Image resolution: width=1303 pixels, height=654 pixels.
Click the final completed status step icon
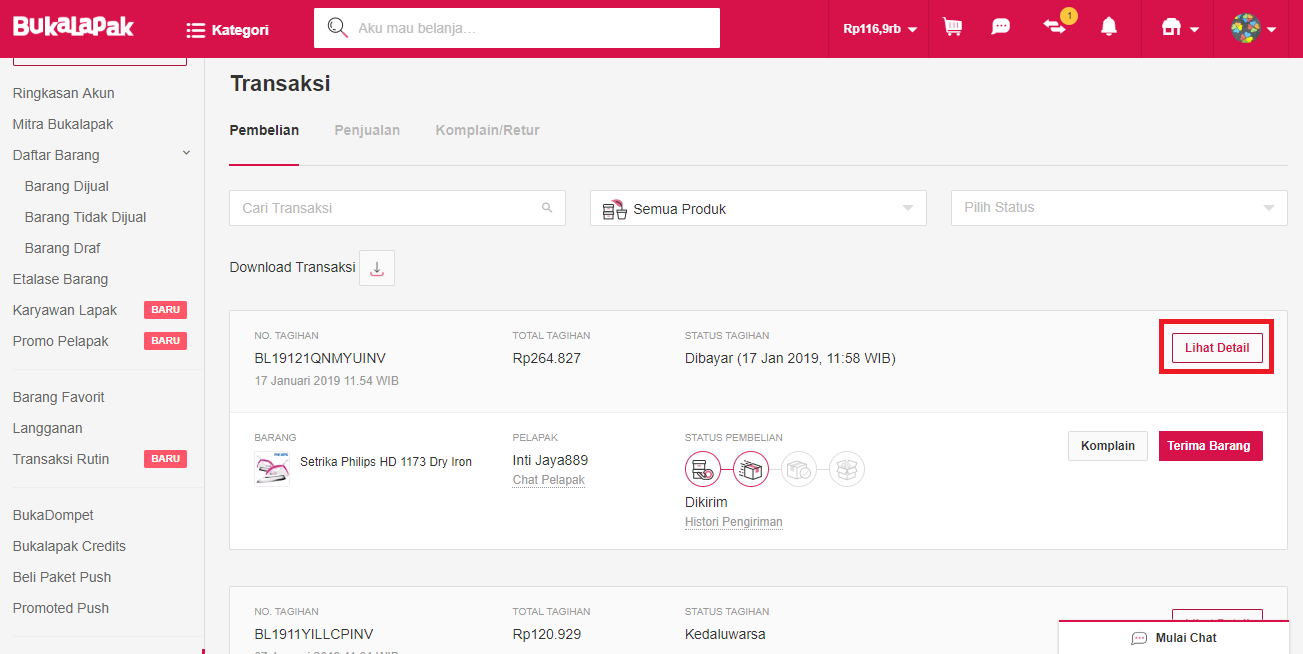click(x=847, y=469)
